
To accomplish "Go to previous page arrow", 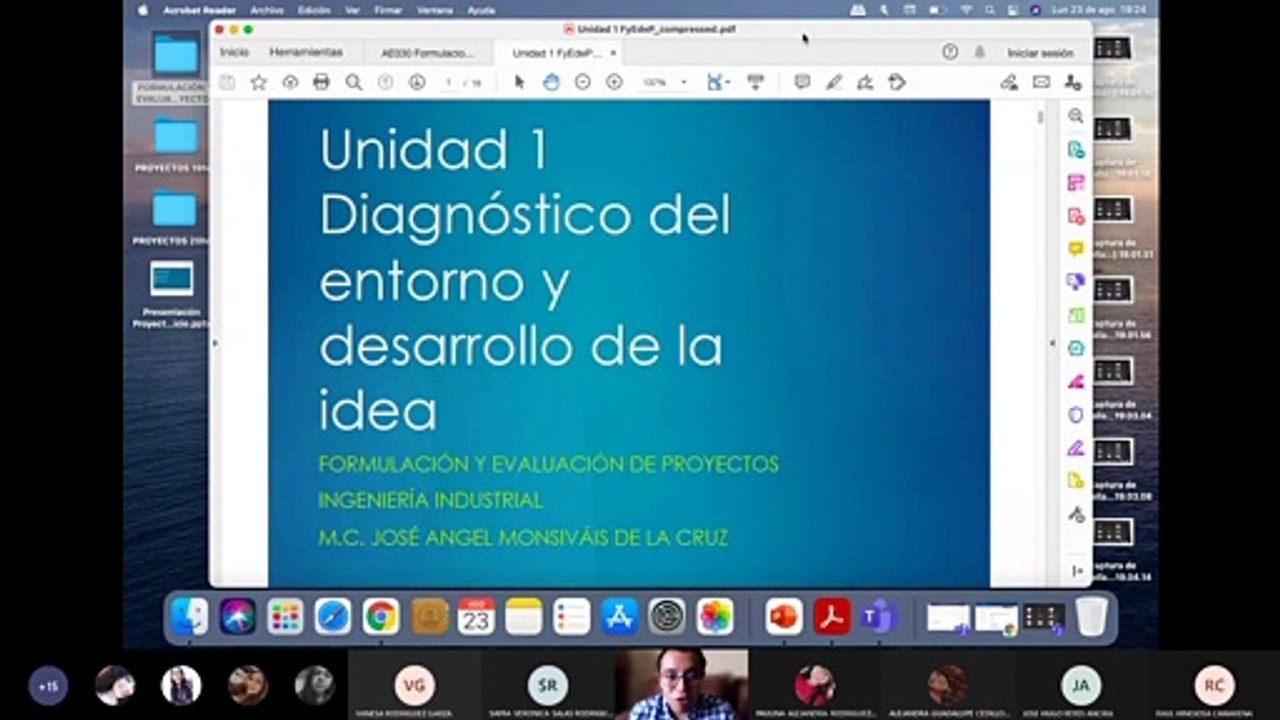I will click(x=385, y=83).
